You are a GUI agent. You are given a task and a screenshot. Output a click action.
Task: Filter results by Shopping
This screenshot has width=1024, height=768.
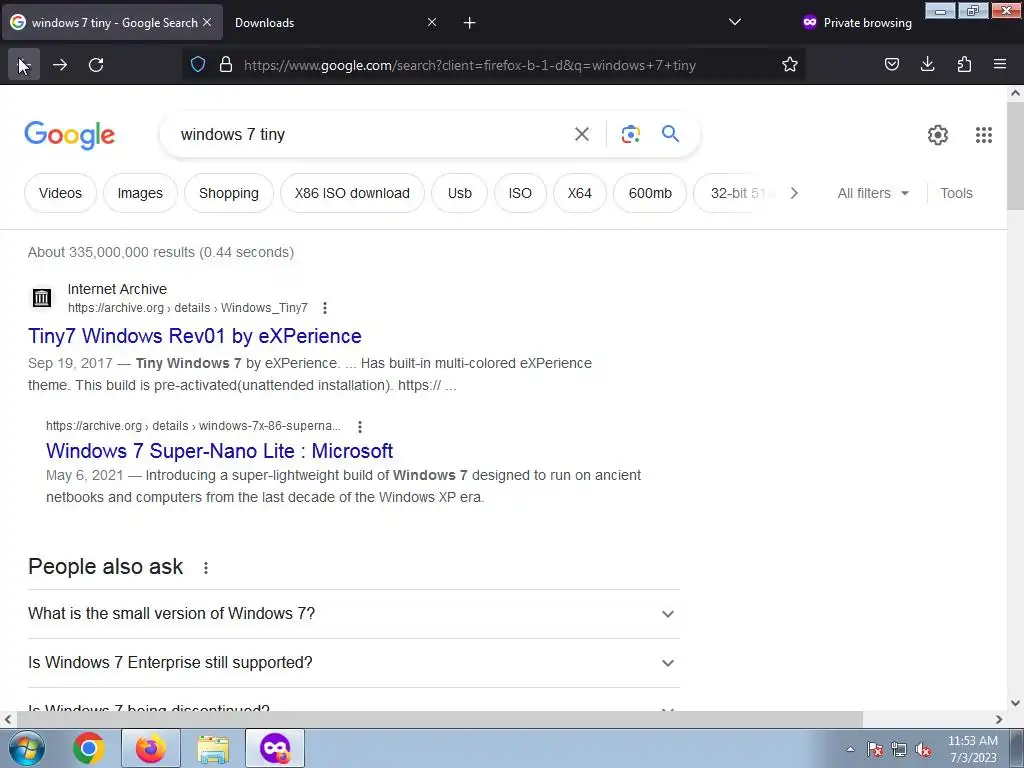click(229, 193)
